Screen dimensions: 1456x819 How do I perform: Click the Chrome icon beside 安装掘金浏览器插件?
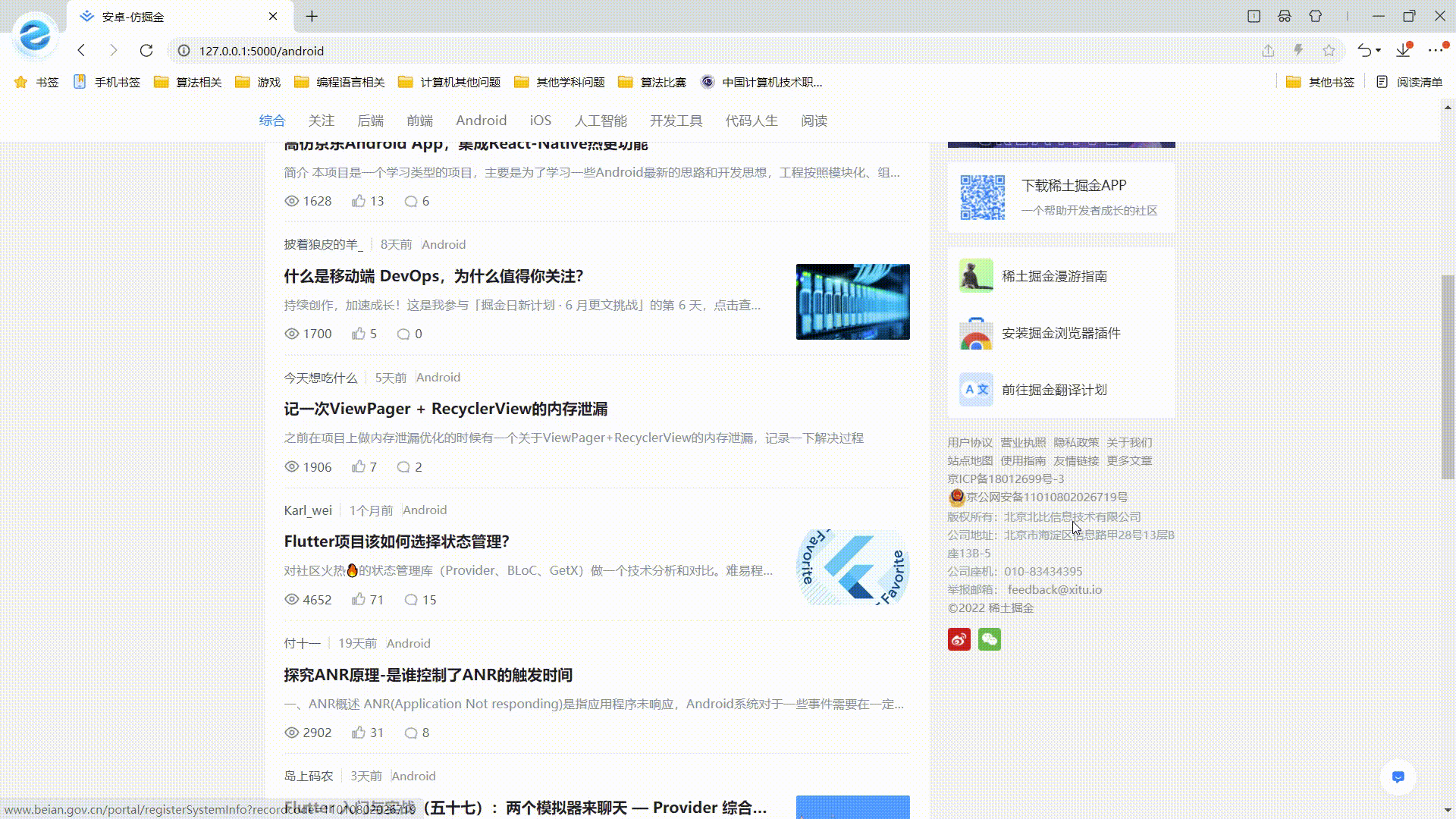pos(976,334)
